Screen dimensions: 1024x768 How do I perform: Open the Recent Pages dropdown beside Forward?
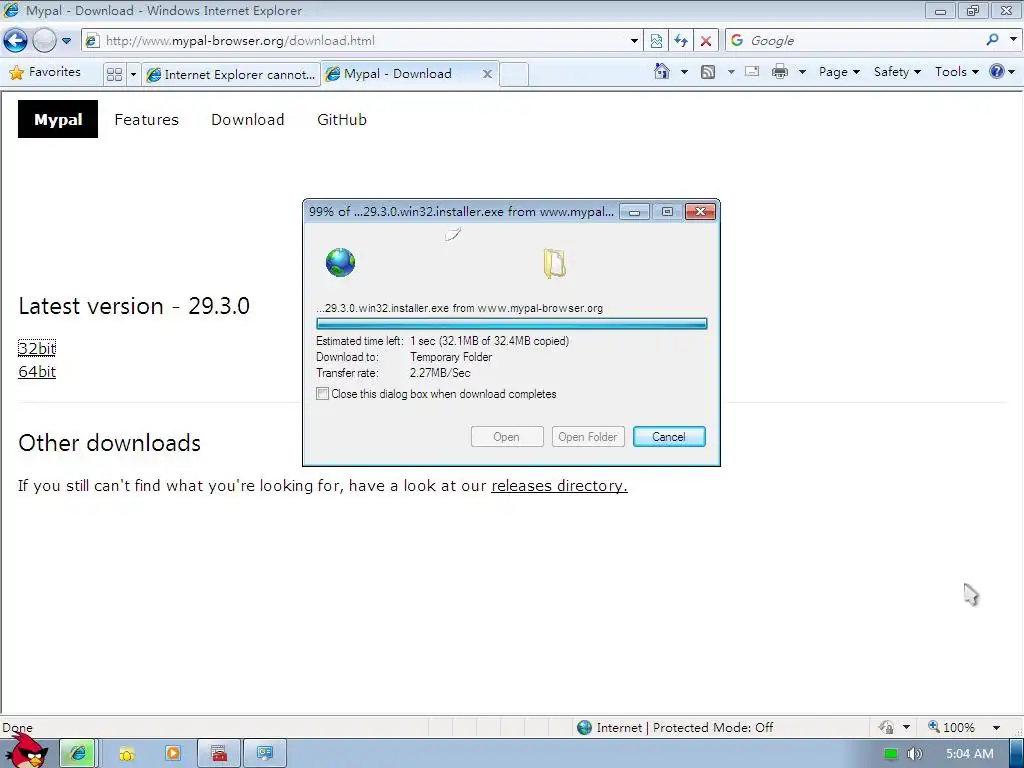point(66,40)
